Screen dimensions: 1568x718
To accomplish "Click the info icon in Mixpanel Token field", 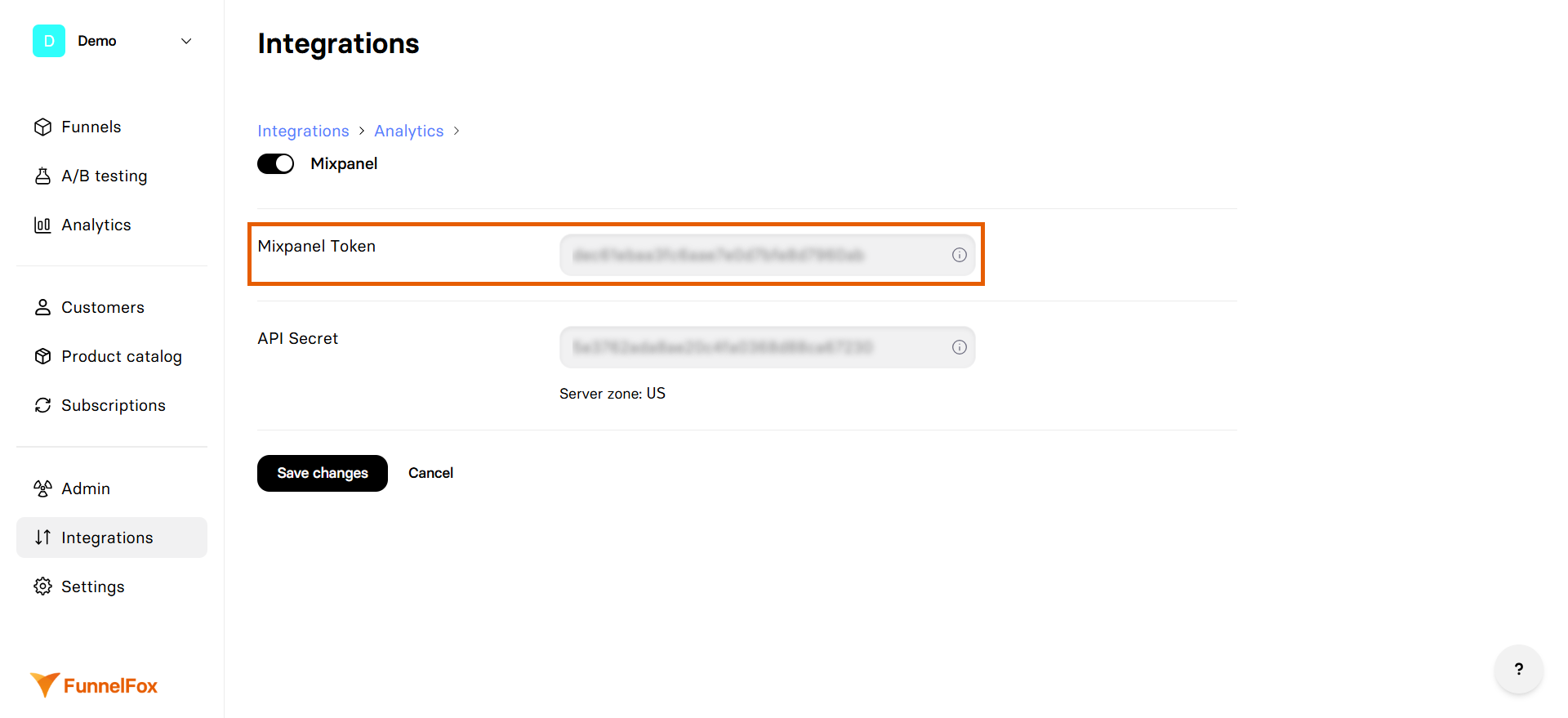I will click(x=960, y=255).
